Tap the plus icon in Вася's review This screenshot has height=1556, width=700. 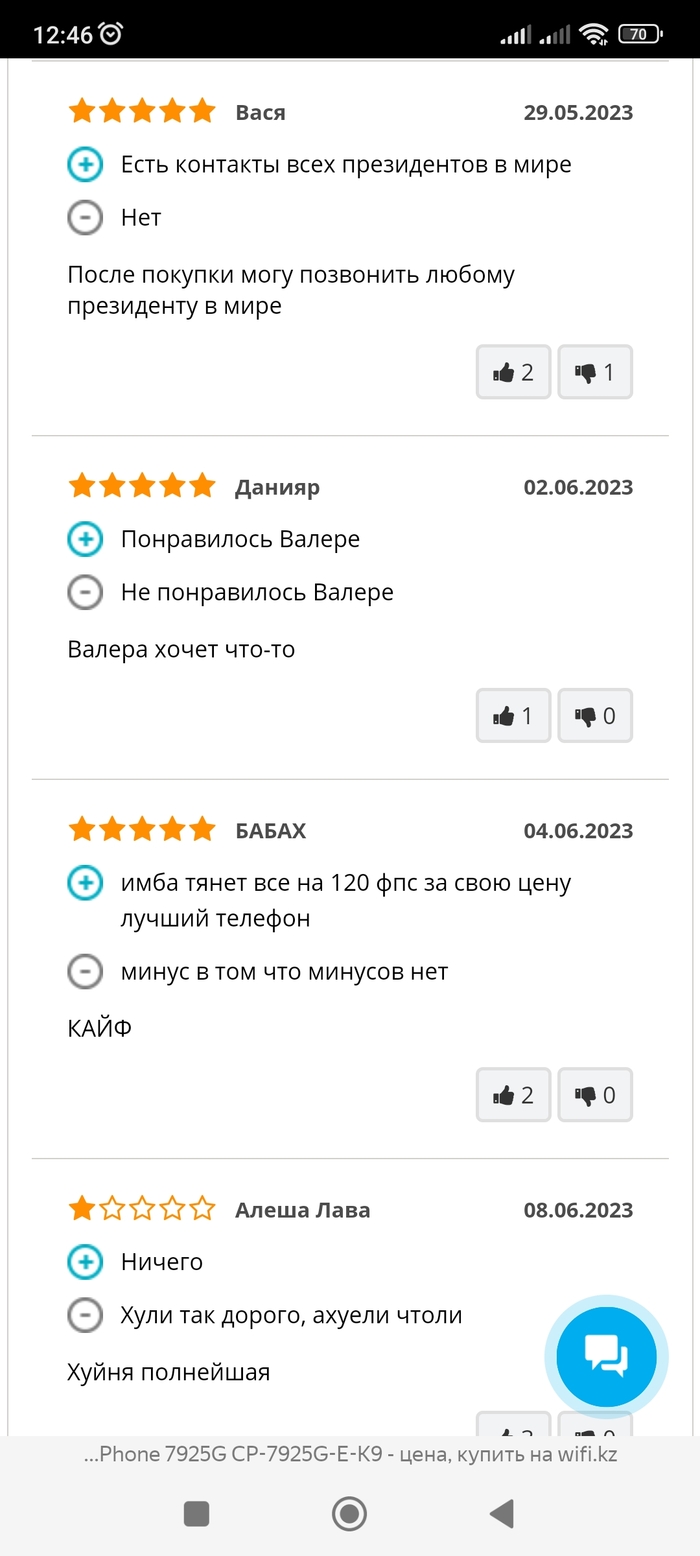[x=85, y=164]
